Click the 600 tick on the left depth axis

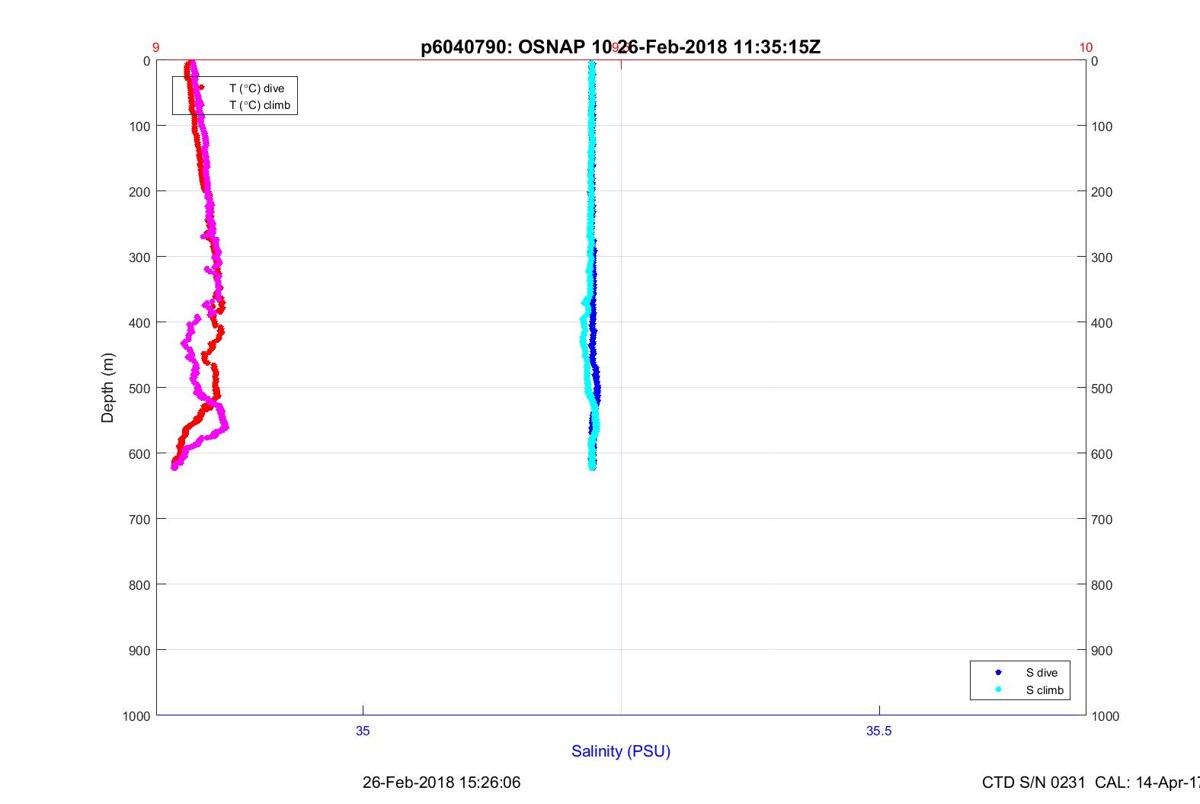tap(140, 453)
